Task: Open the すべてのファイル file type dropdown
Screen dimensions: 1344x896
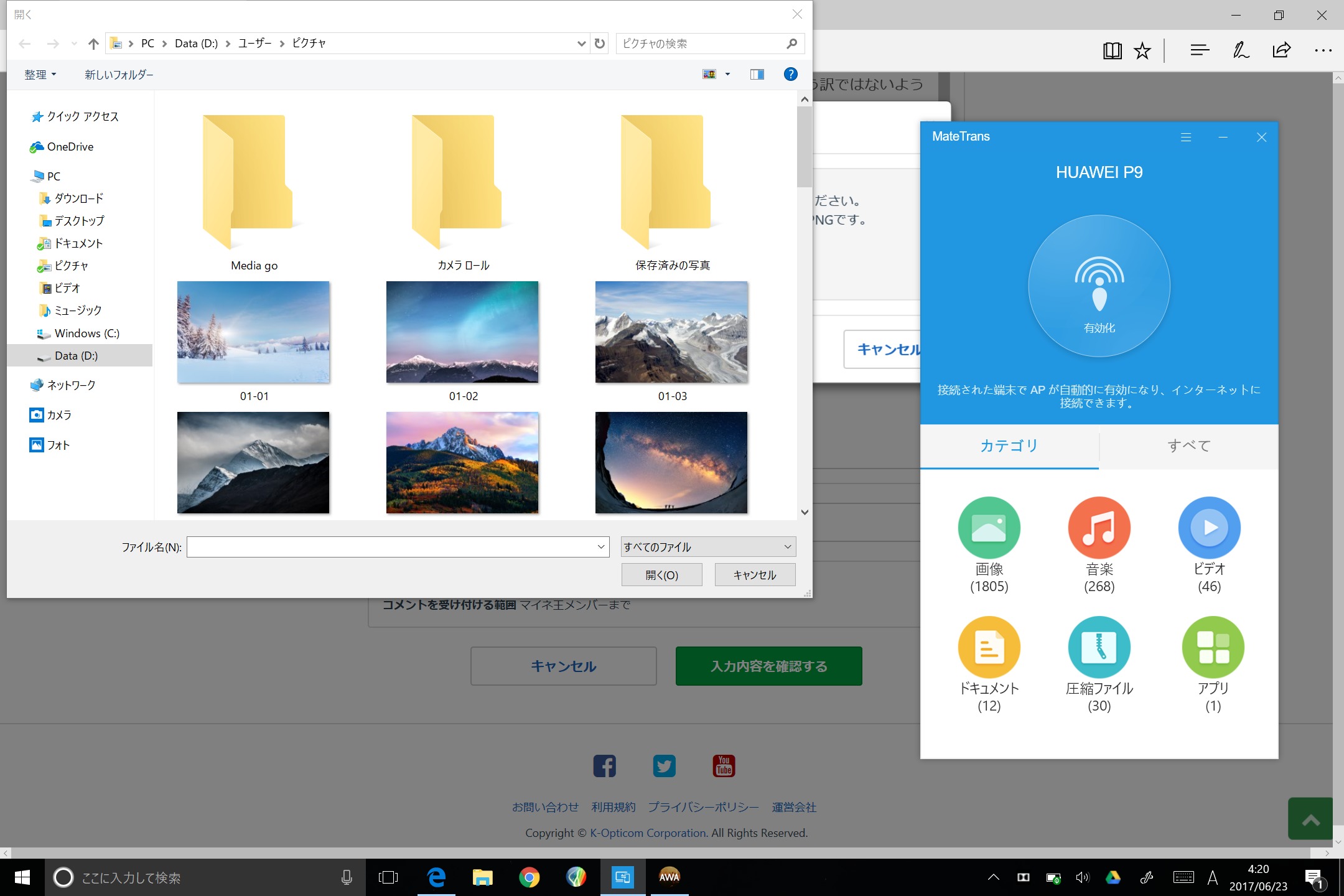Action: pyautogui.click(x=708, y=547)
